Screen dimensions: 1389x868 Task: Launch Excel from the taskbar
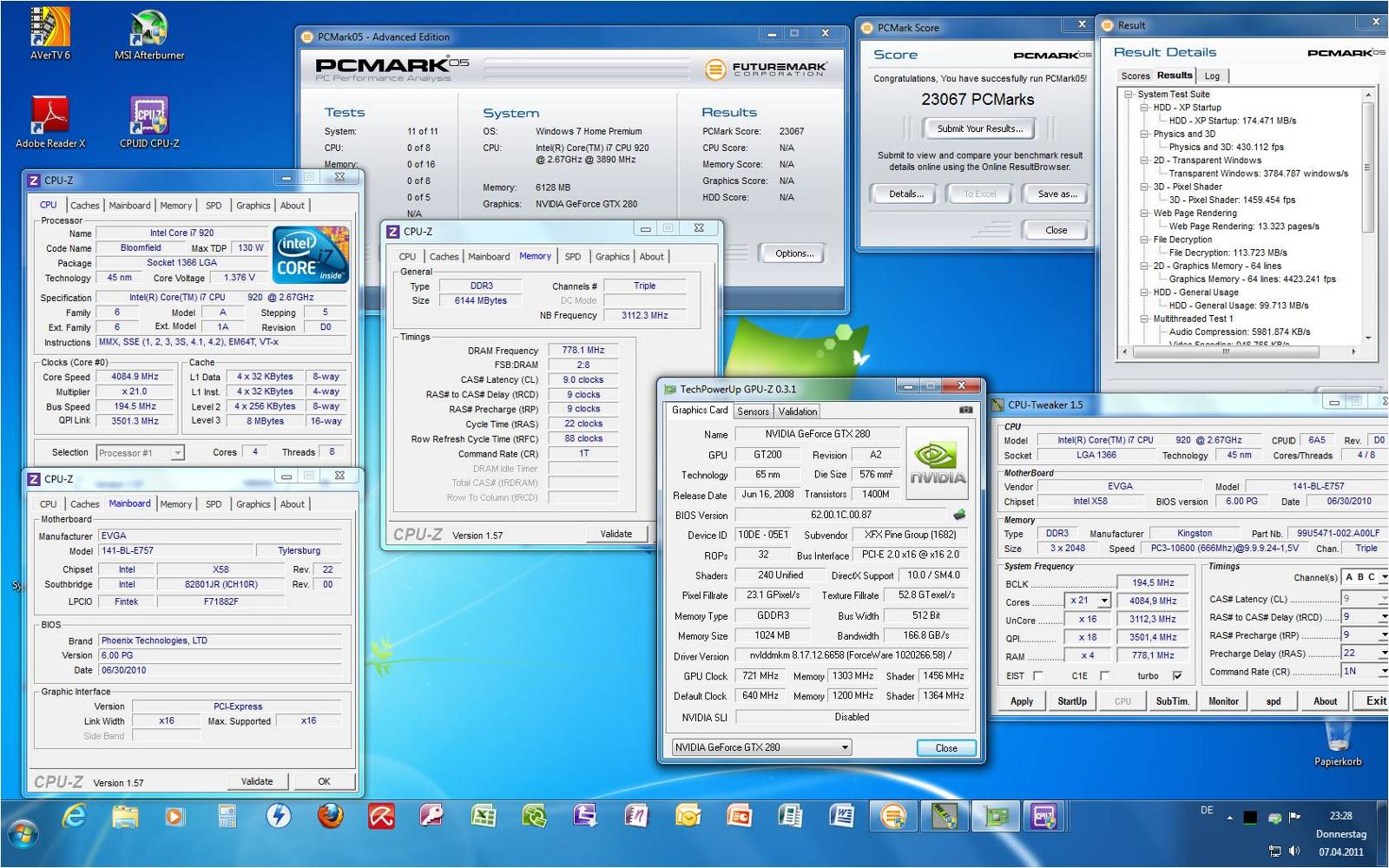coord(483,817)
